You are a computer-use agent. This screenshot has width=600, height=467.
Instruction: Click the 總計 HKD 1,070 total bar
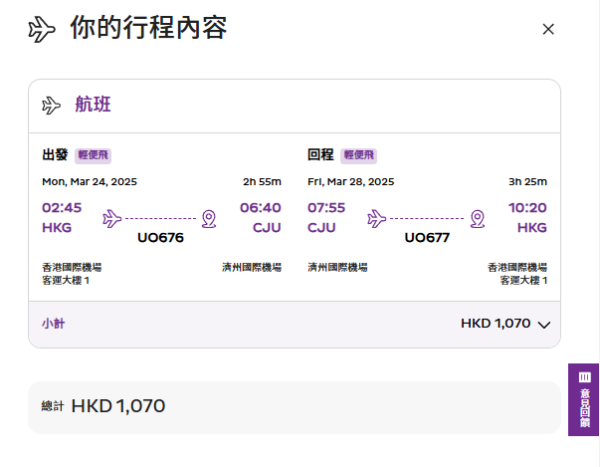[294, 406]
